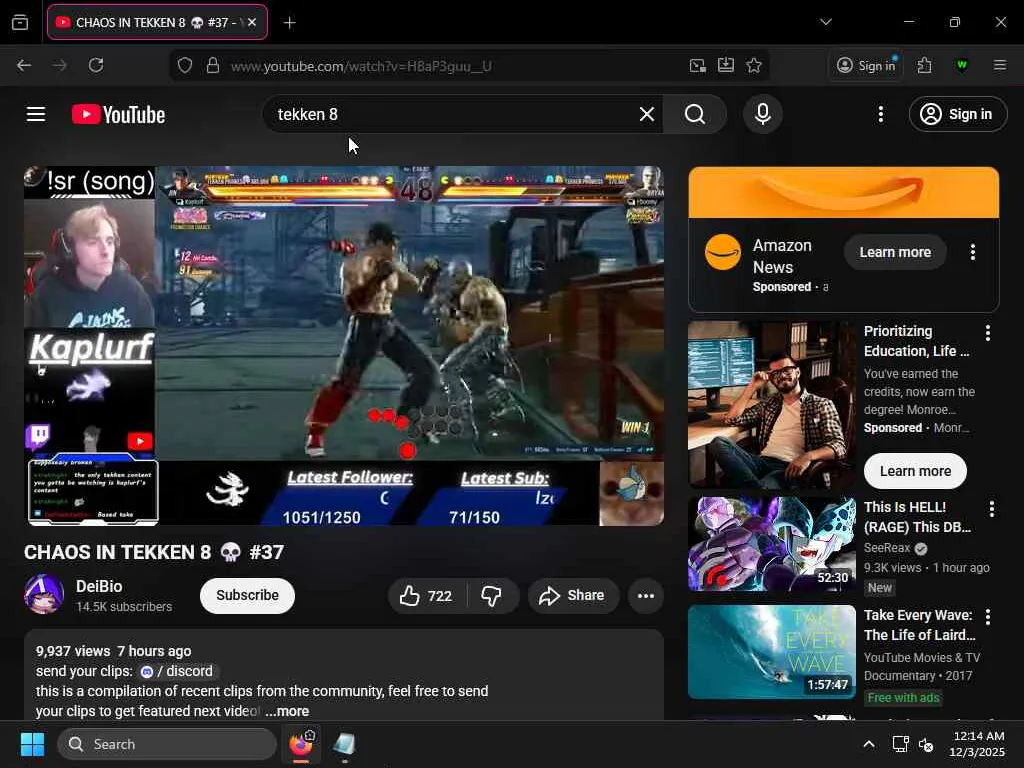The height and width of the screenshot is (768, 1024).
Task: Open Amazon News ad options menu
Action: (x=972, y=252)
